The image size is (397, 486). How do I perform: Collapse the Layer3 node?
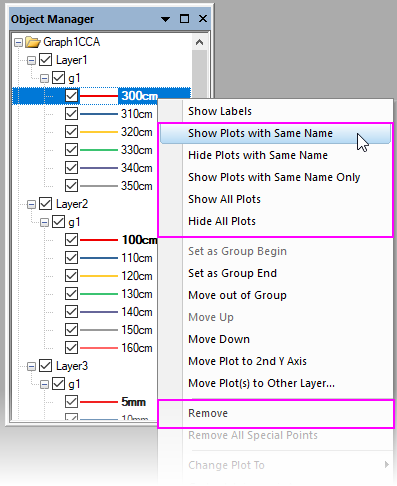31,366
